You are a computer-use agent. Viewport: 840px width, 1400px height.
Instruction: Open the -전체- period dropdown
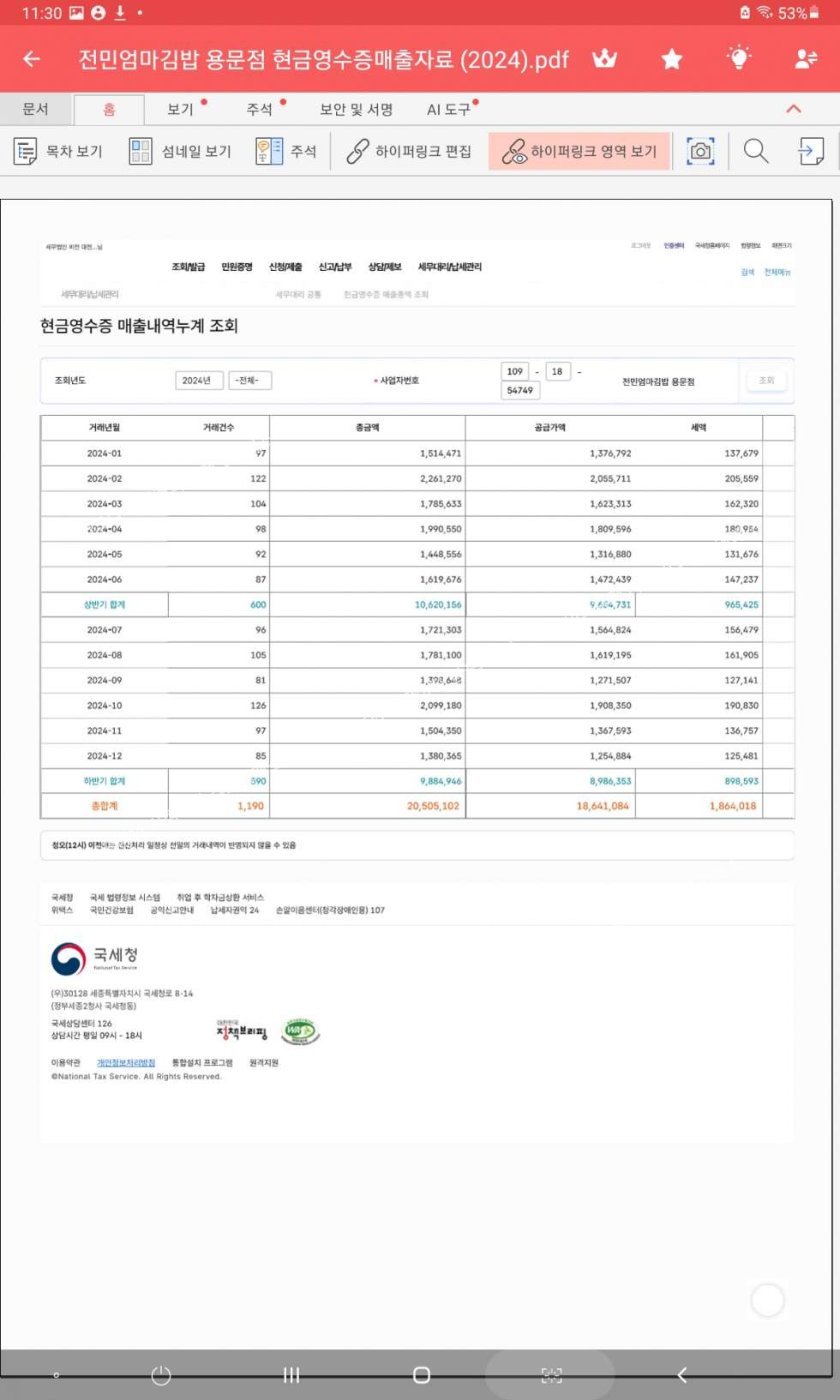pos(249,381)
